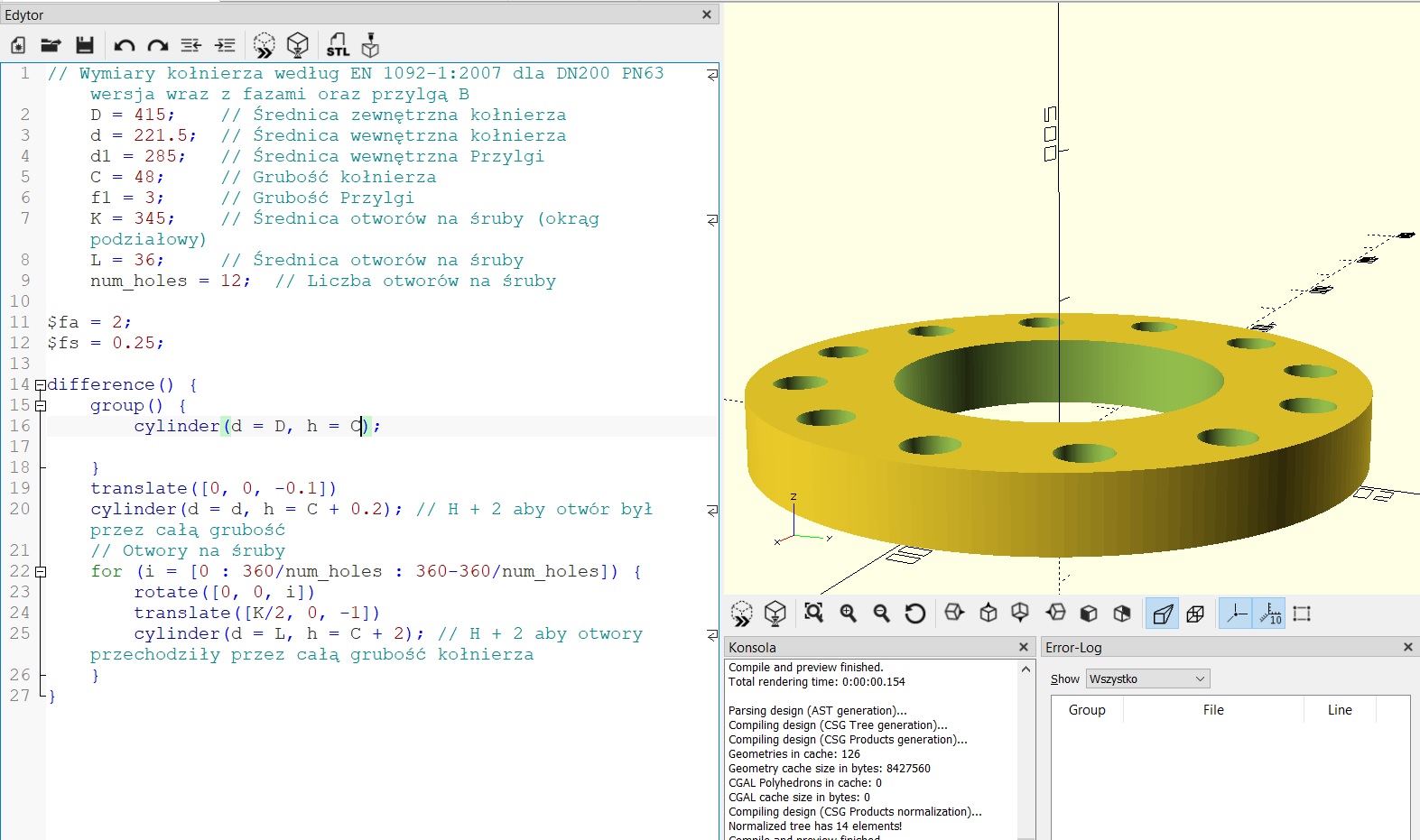This screenshot has width=1420, height=840.
Task: Switch to the top view
Action: [x=988, y=614]
